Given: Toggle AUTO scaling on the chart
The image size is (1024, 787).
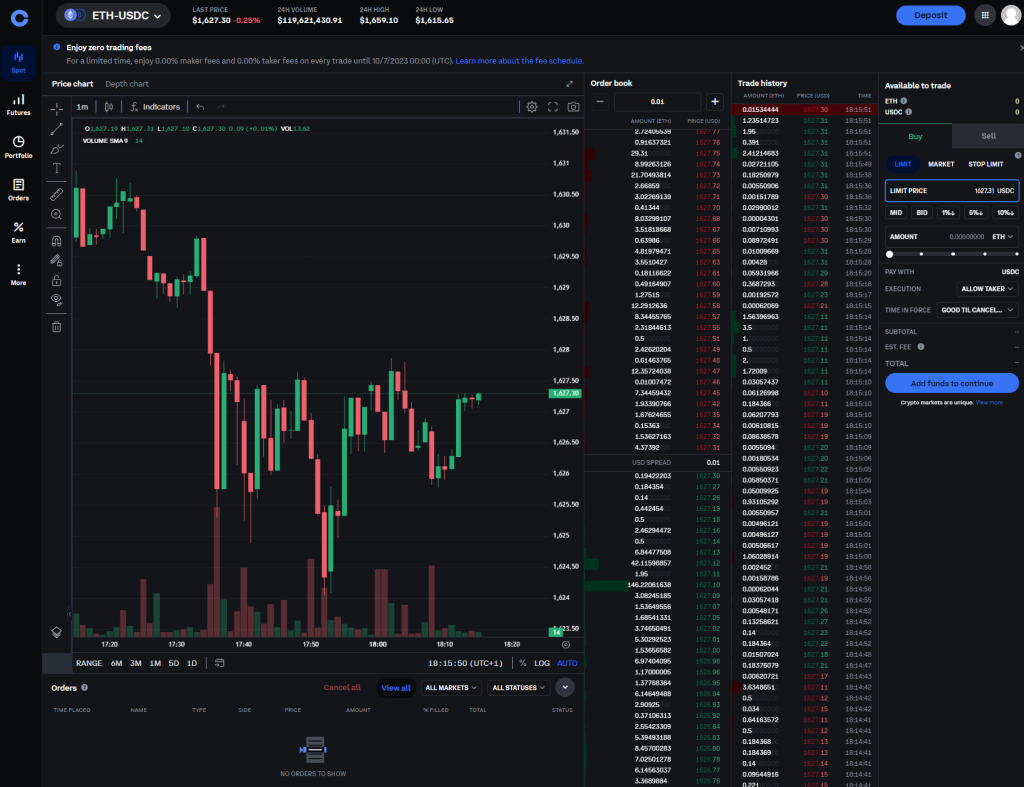Looking at the screenshot, I should (567, 662).
